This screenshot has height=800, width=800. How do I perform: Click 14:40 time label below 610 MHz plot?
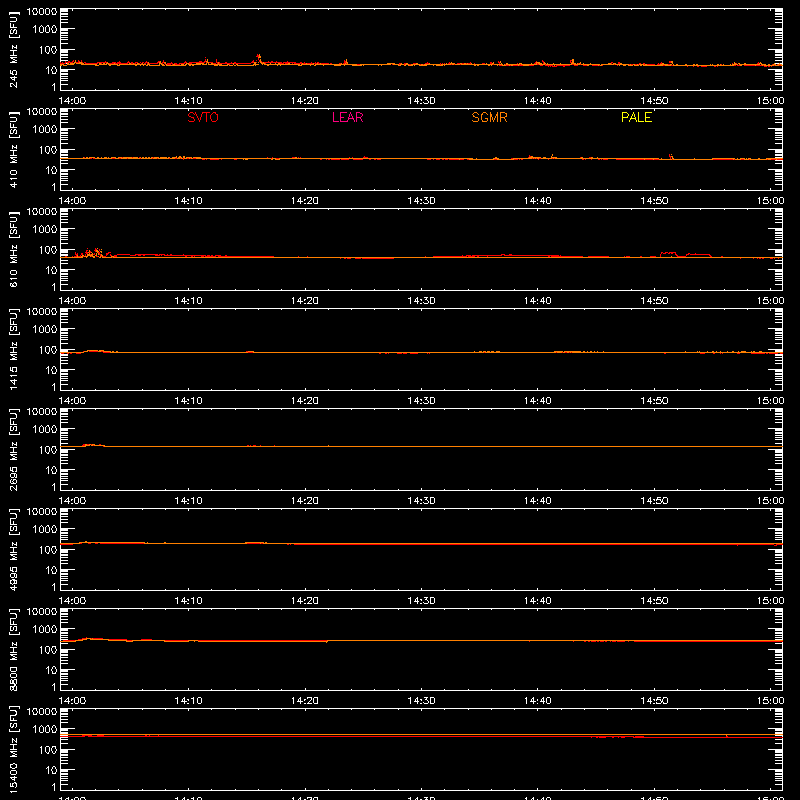[538, 301]
